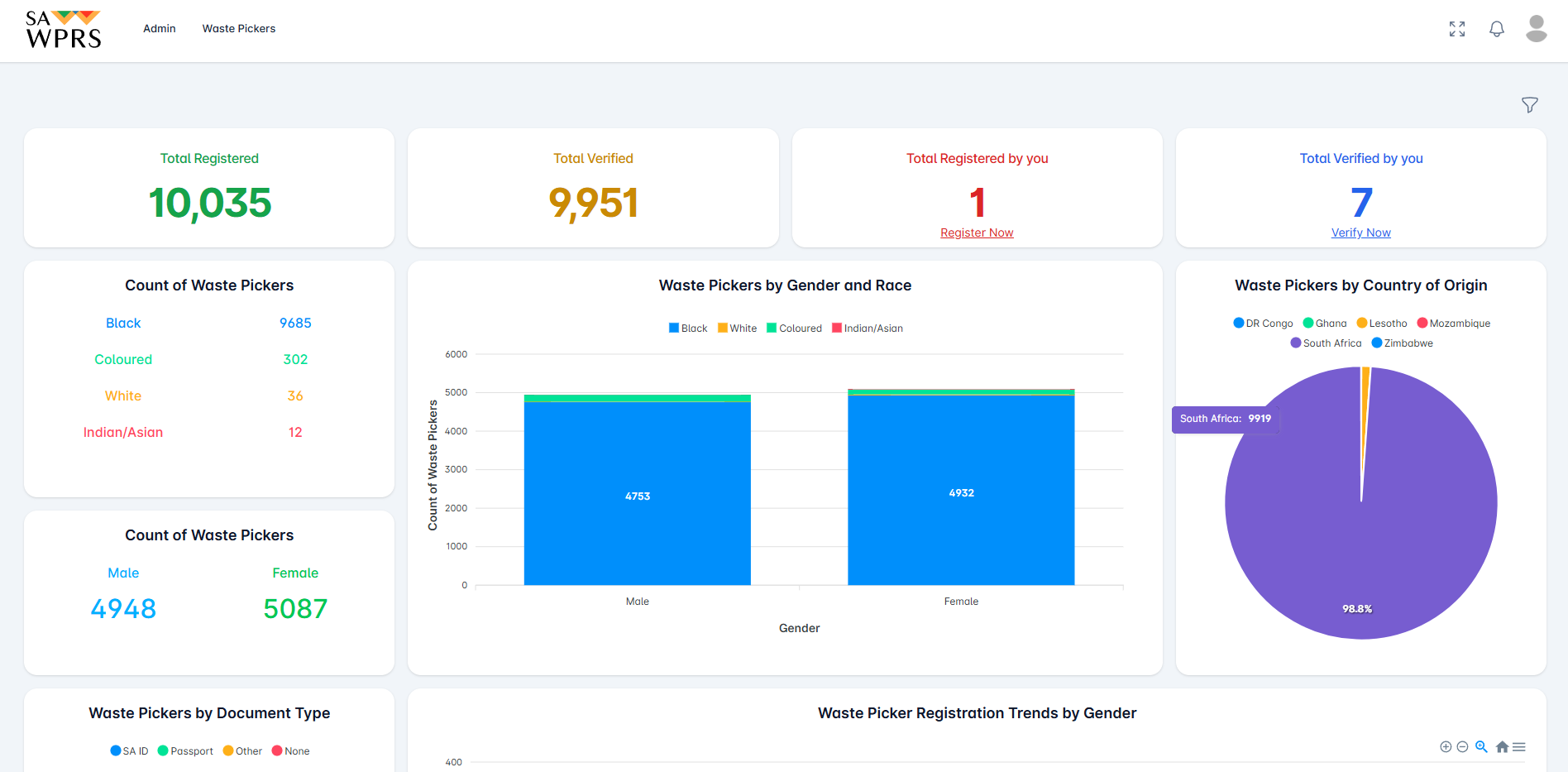The image size is (1568, 772).
Task: Toggle Mozambique in country legend
Action: [1454, 324]
